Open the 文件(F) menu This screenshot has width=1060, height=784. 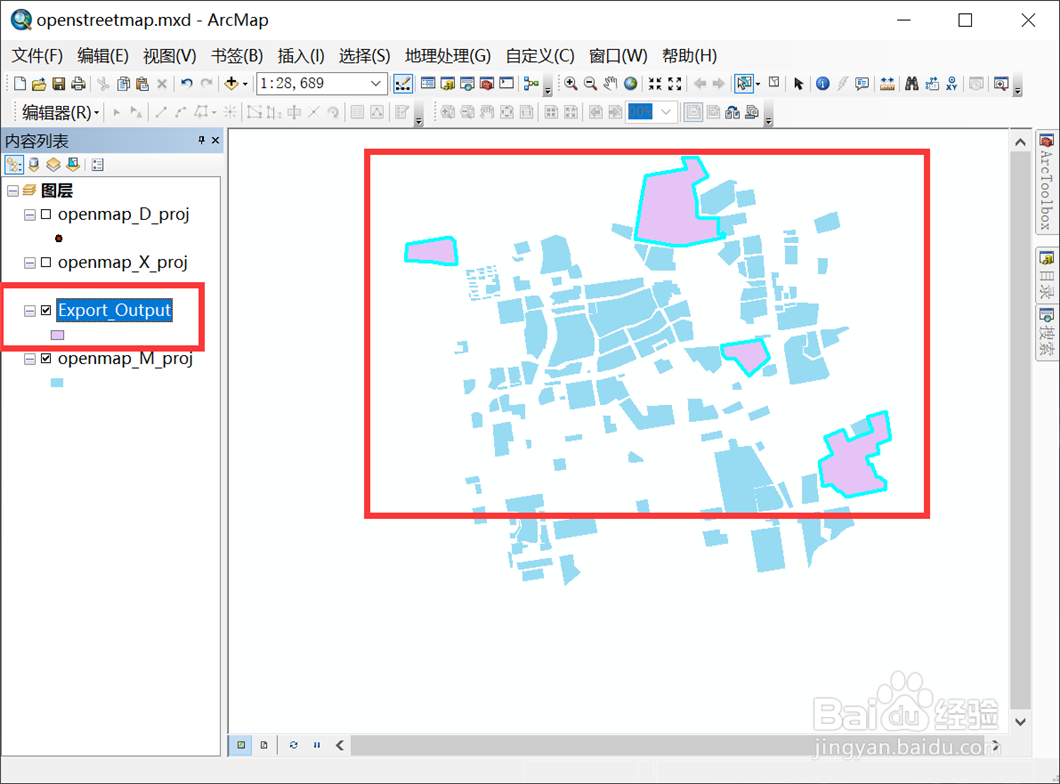[37, 55]
